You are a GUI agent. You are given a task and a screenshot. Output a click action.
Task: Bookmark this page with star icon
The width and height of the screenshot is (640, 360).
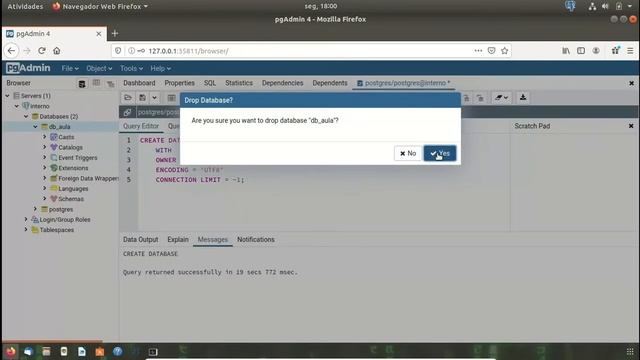pyautogui.click(x=504, y=51)
